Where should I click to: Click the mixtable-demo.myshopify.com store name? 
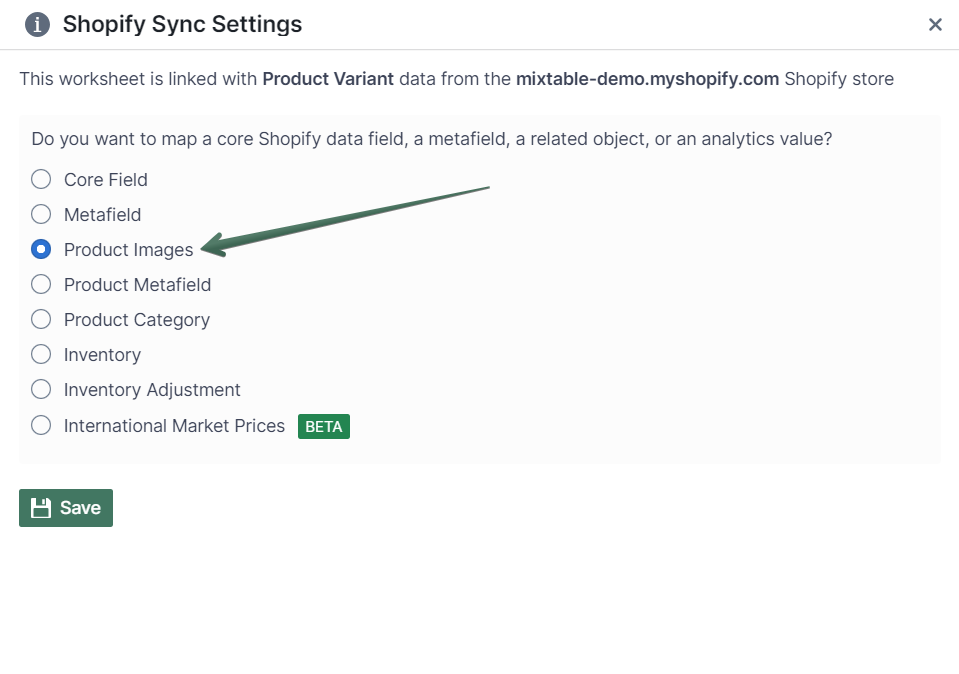tap(644, 78)
